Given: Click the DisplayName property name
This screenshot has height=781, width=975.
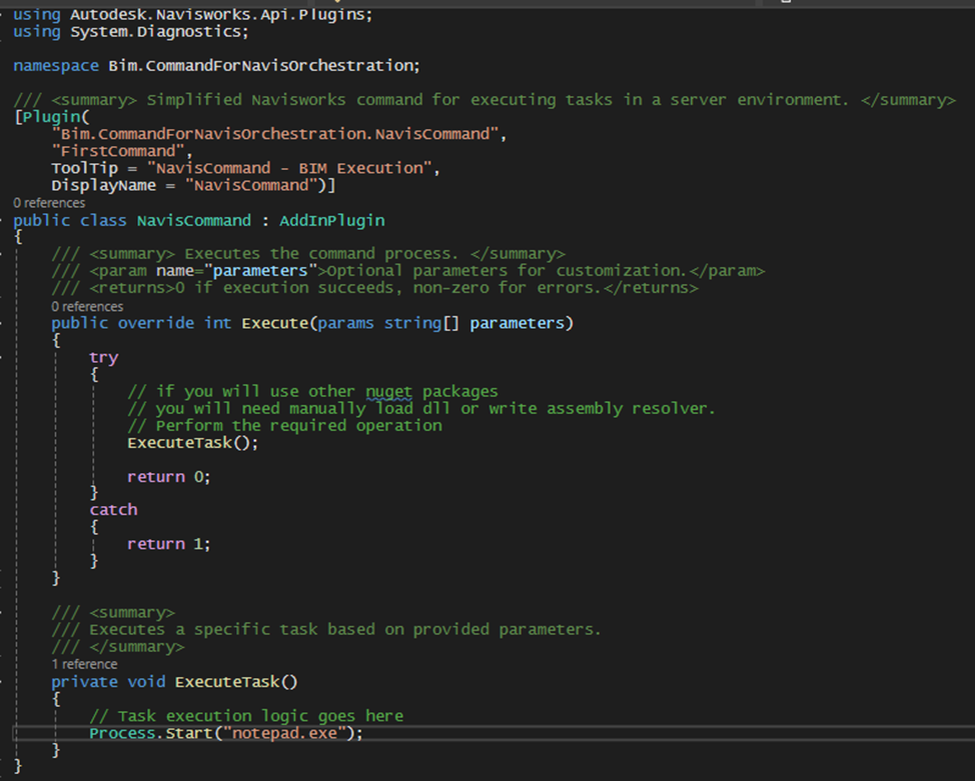Looking at the screenshot, I should pyautogui.click(x=104, y=185).
